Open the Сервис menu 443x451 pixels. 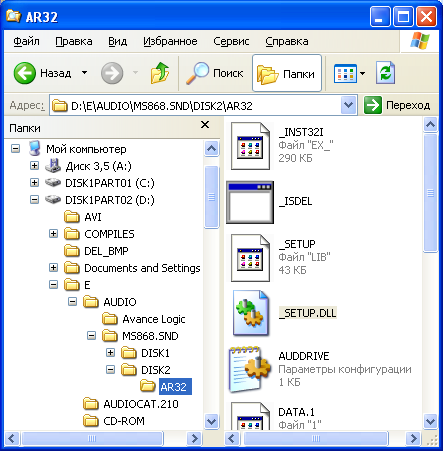pyautogui.click(x=231, y=41)
